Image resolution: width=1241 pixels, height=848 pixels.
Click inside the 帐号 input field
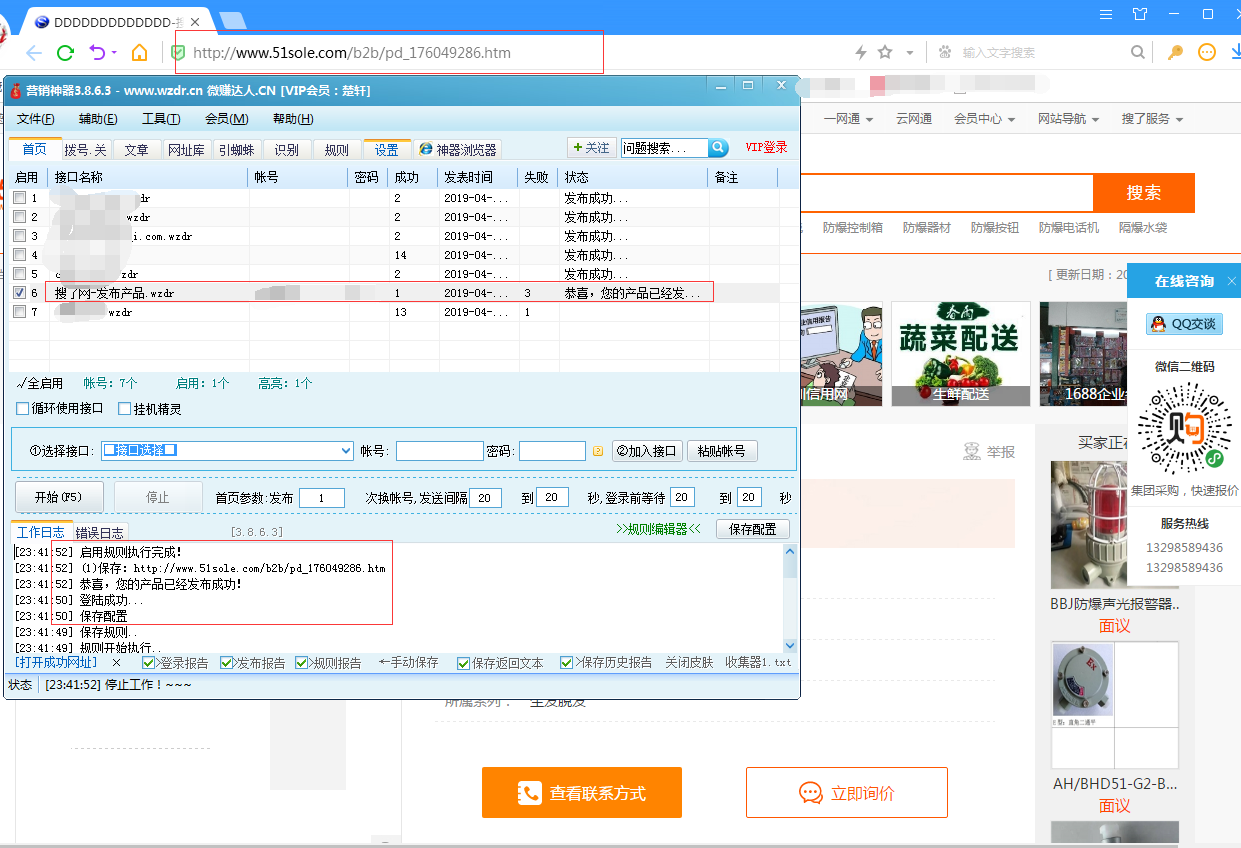(x=438, y=450)
